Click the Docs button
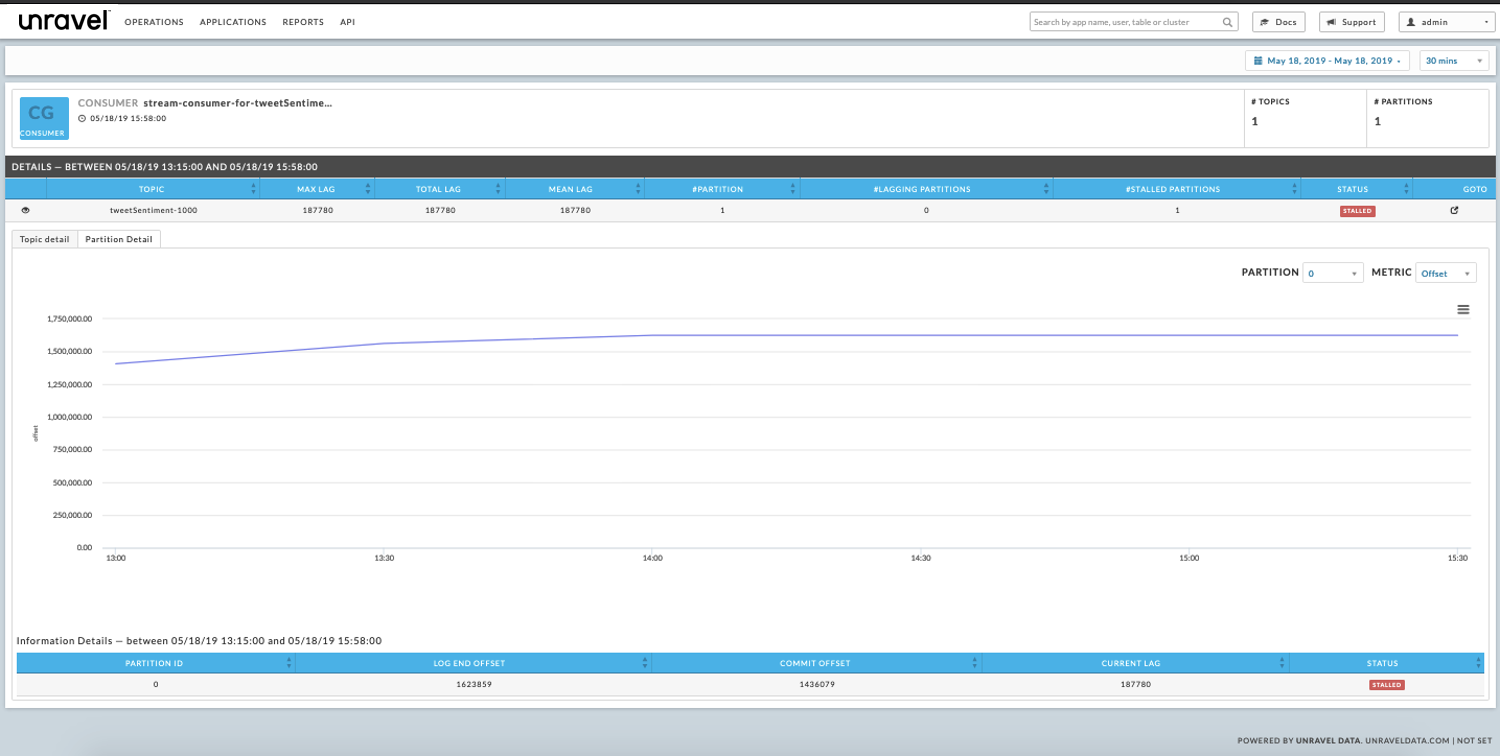Image resolution: width=1500 pixels, height=756 pixels. pyautogui.click(x=1278, y=22)
